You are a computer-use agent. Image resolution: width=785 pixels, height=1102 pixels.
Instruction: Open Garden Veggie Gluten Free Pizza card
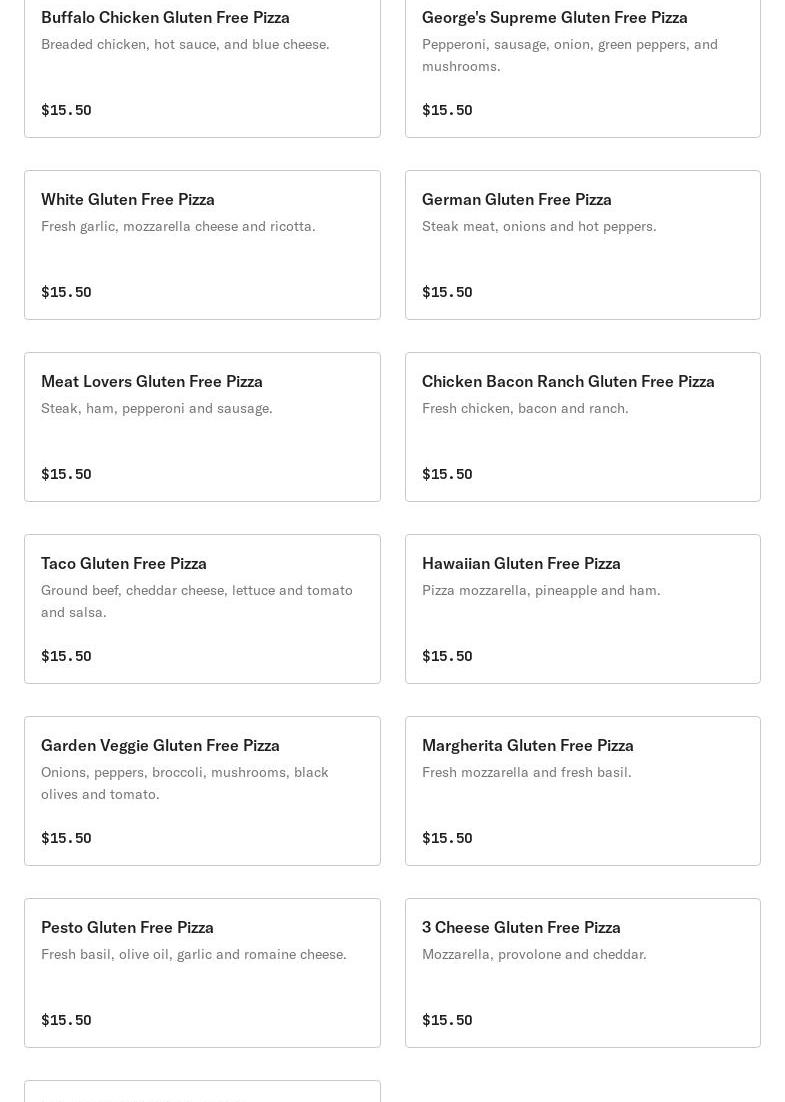tap(202, 791)
